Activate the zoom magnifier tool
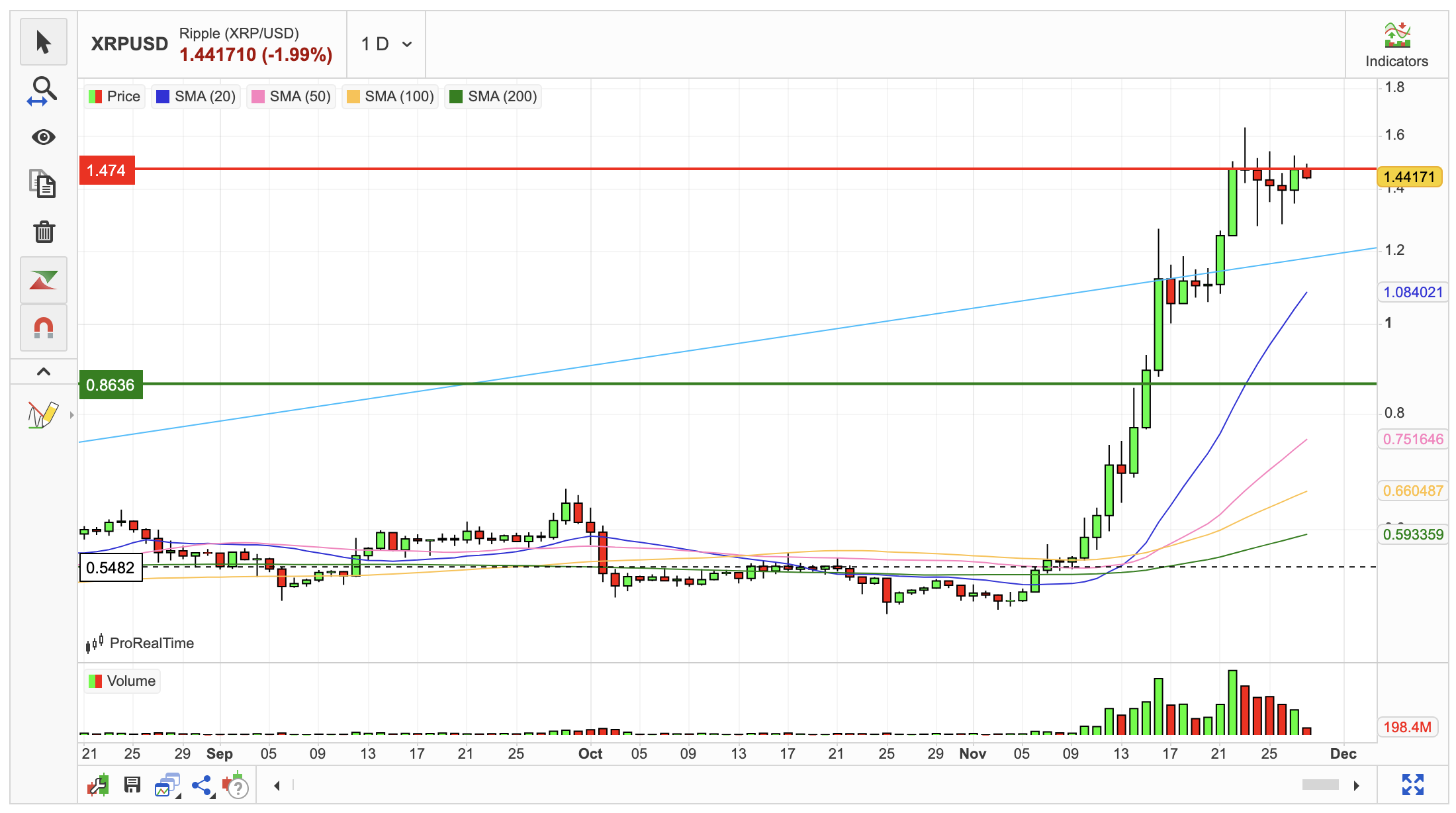Viewport: 1456px width, 813px height. point(44,91)
